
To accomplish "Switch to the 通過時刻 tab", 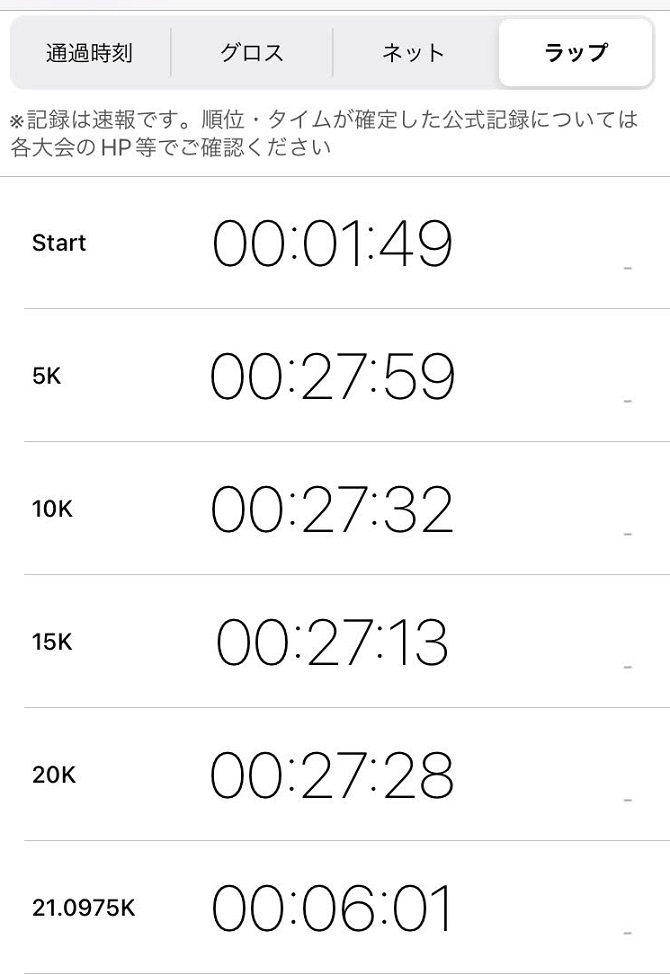I will pos(89,53).
